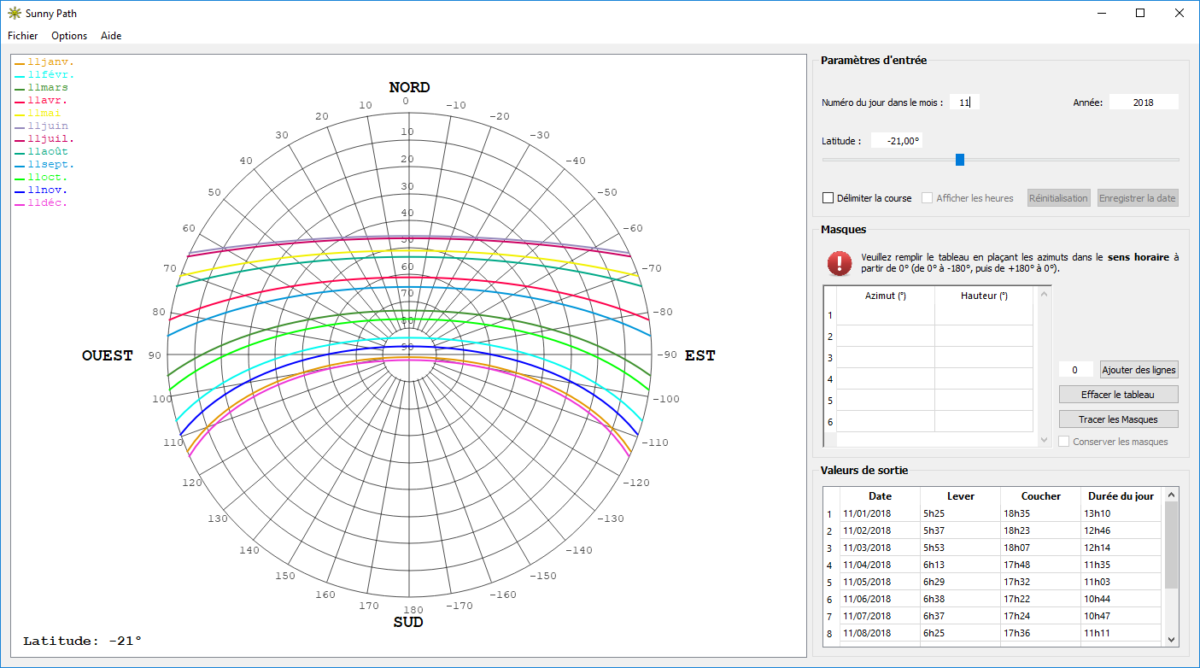Enable the Délimiter la course checkbox

[828, 198]
